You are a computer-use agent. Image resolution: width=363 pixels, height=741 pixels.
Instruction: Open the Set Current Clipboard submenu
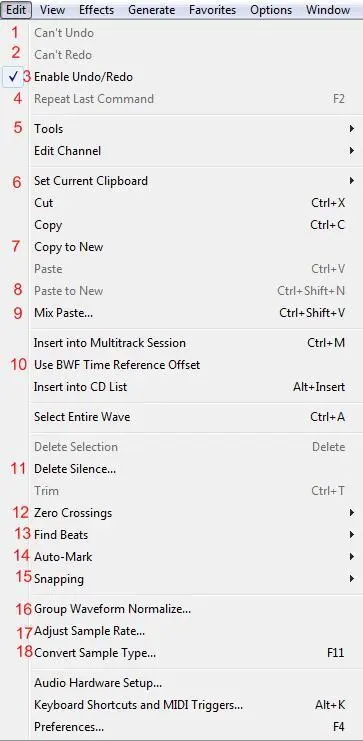click(x=194, y=181)
